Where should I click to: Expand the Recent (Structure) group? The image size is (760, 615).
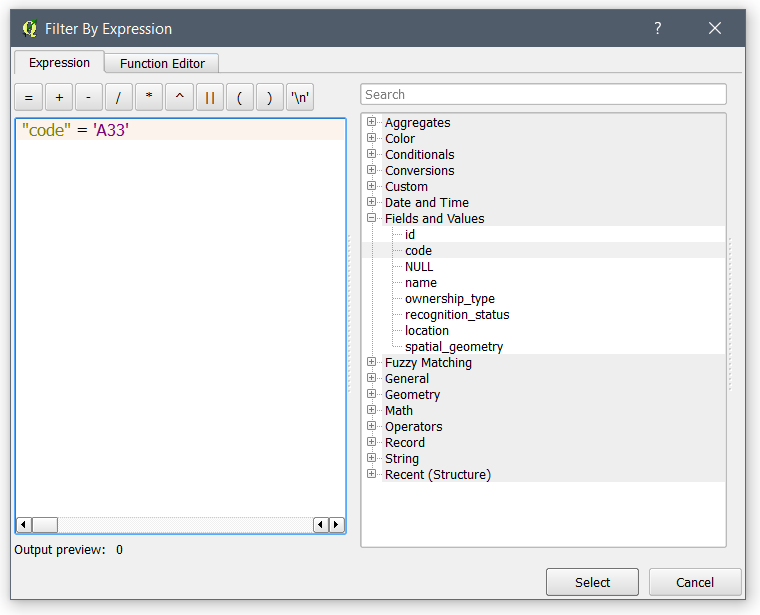pyautogui.click(x=372, y=475)
